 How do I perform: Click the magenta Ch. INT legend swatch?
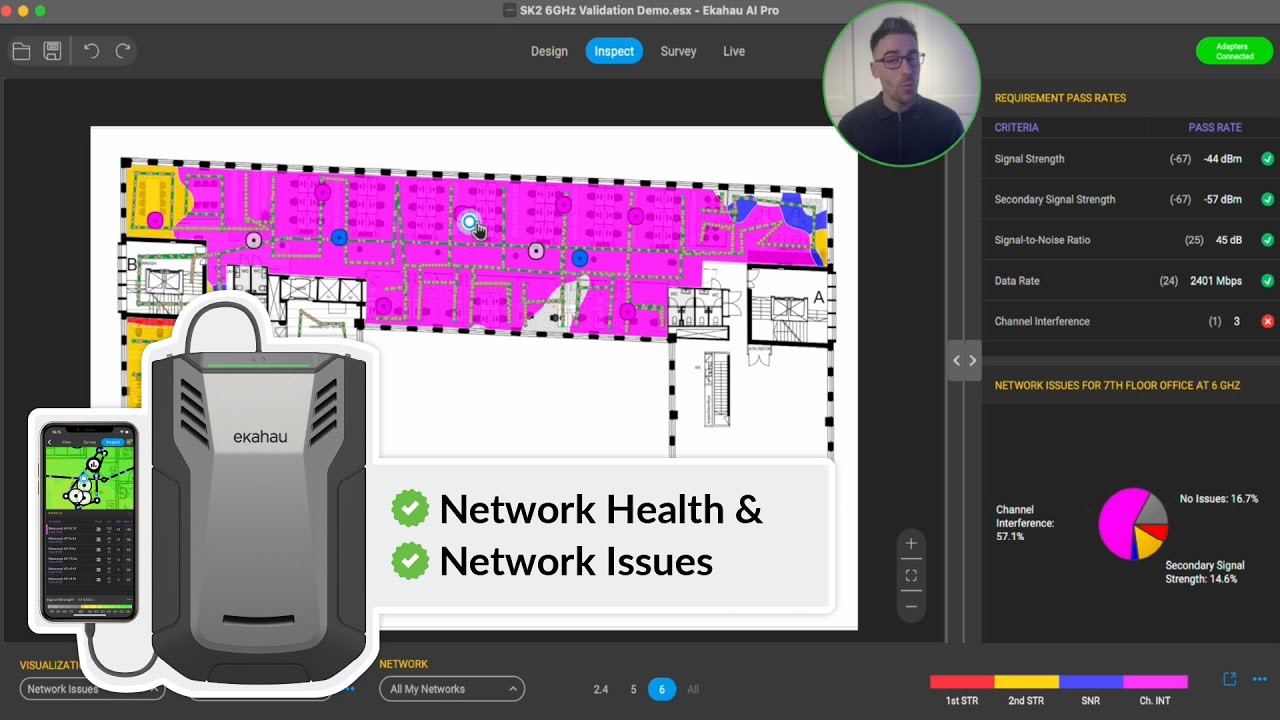[x=1155, y=682]
